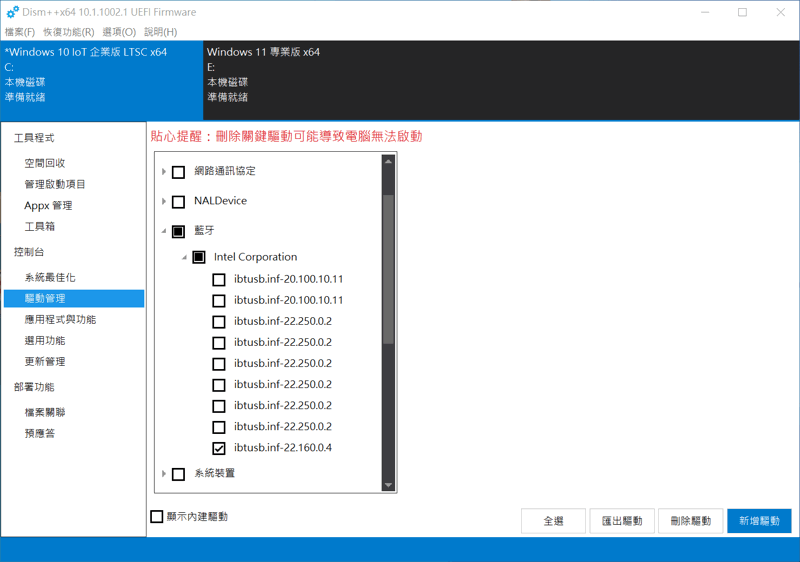The image size is (800, 562).
Task: Toggle the 藍牙 category checkbox
Action: pyautogui.click(x=179, y=232)
